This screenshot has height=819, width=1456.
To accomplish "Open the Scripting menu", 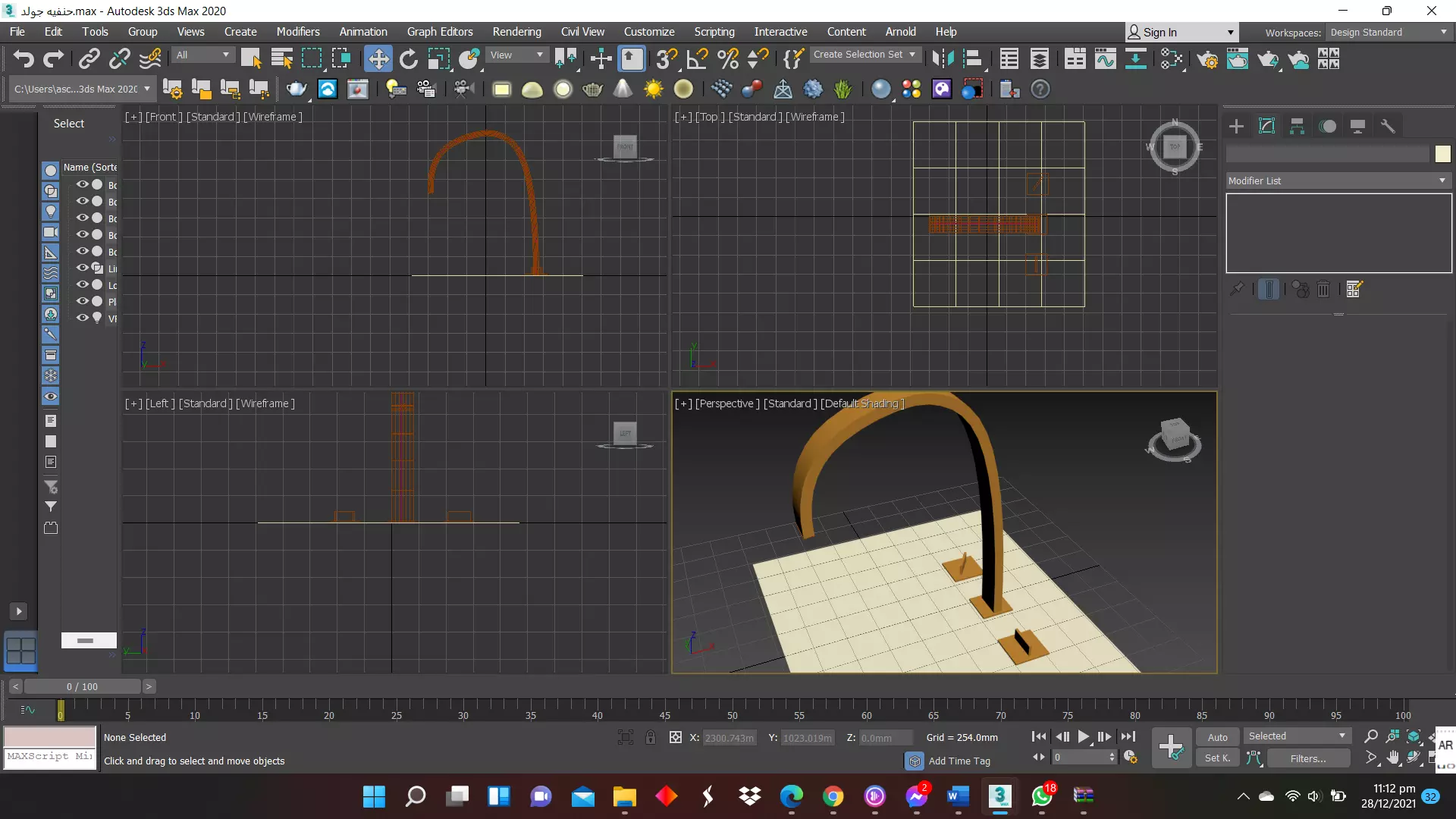I will pyautogui.click(x=714, y=32).
